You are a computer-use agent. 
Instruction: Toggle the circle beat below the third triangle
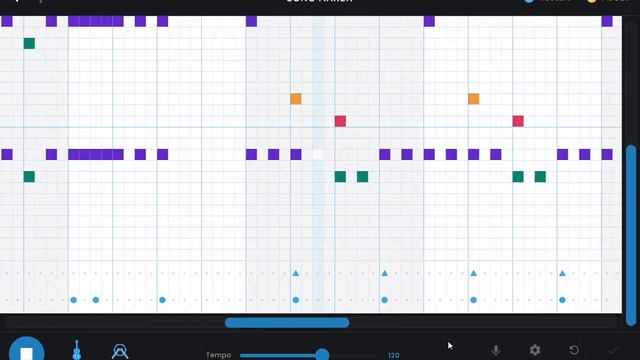point(473,300)
